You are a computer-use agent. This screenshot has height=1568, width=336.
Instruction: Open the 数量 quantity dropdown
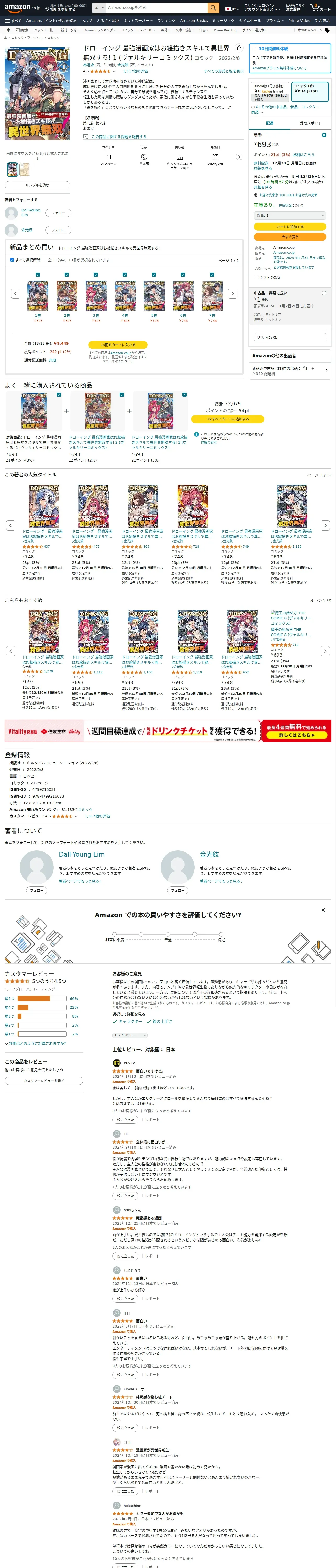coord(290,216)
